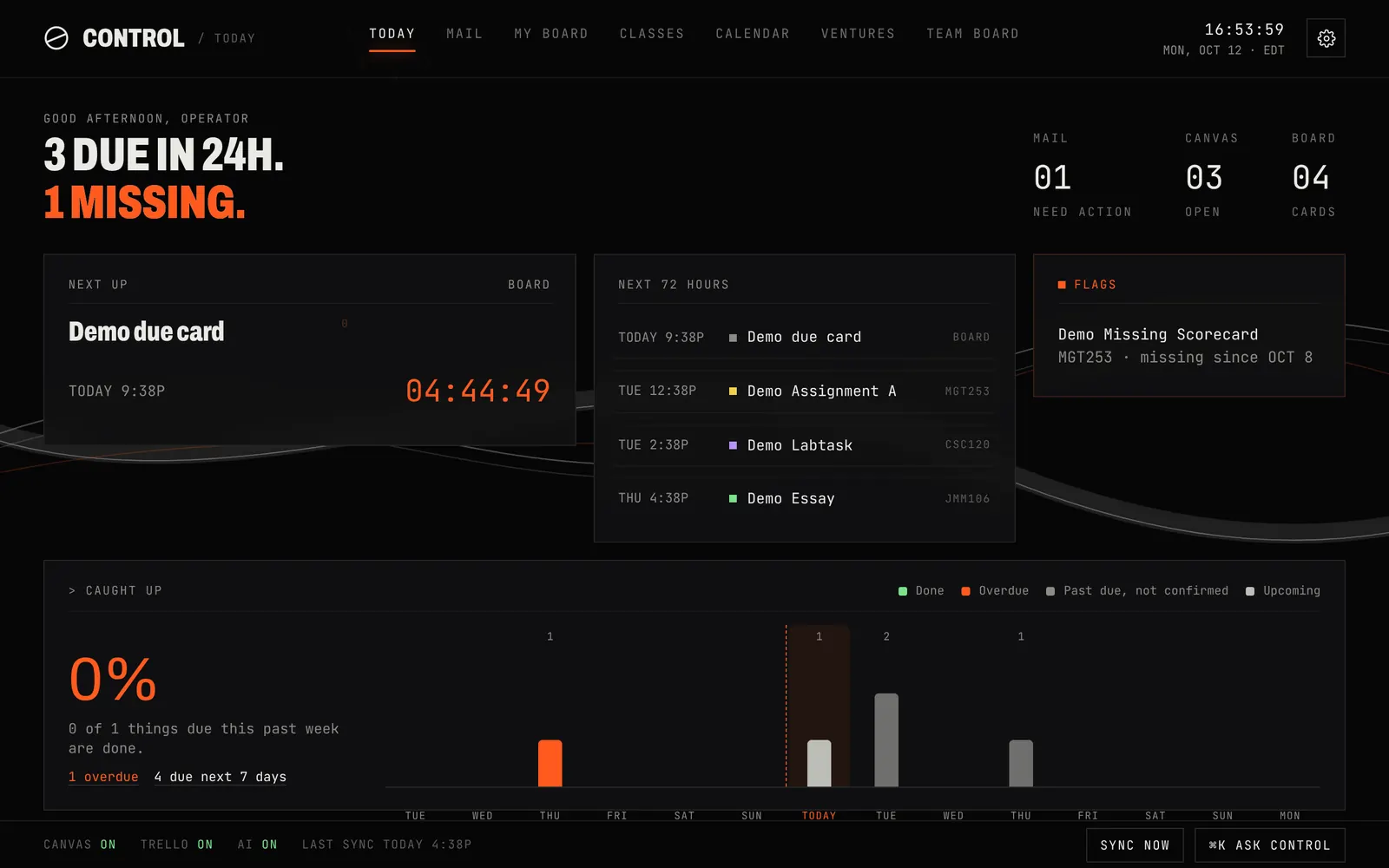
Task: Select the Demo Assignment A row
Action: tap(804, 391)
